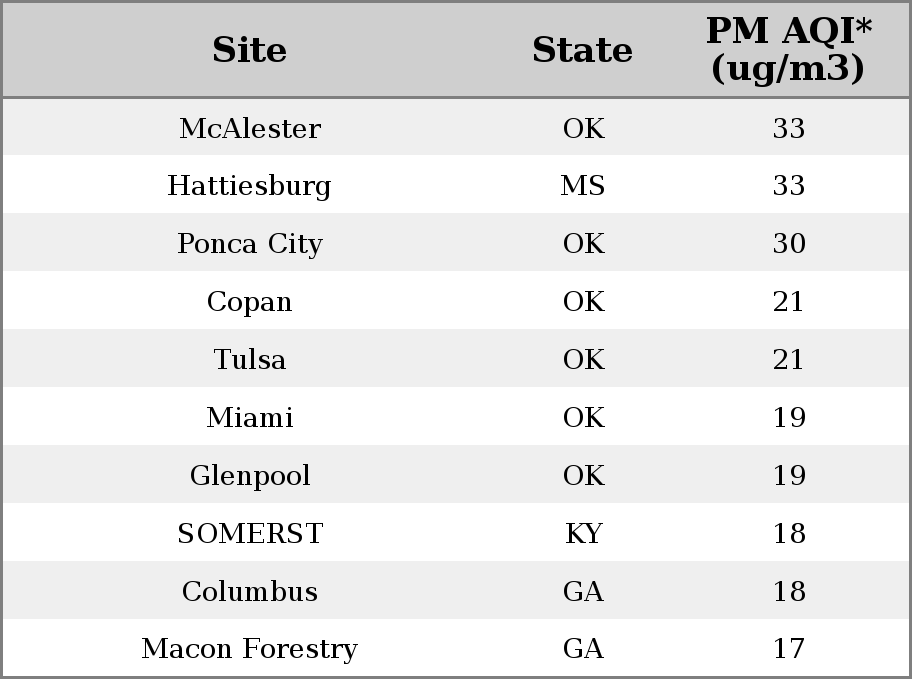
Task: Click the AQI value 30 for Ponca City
Action: 789,243
